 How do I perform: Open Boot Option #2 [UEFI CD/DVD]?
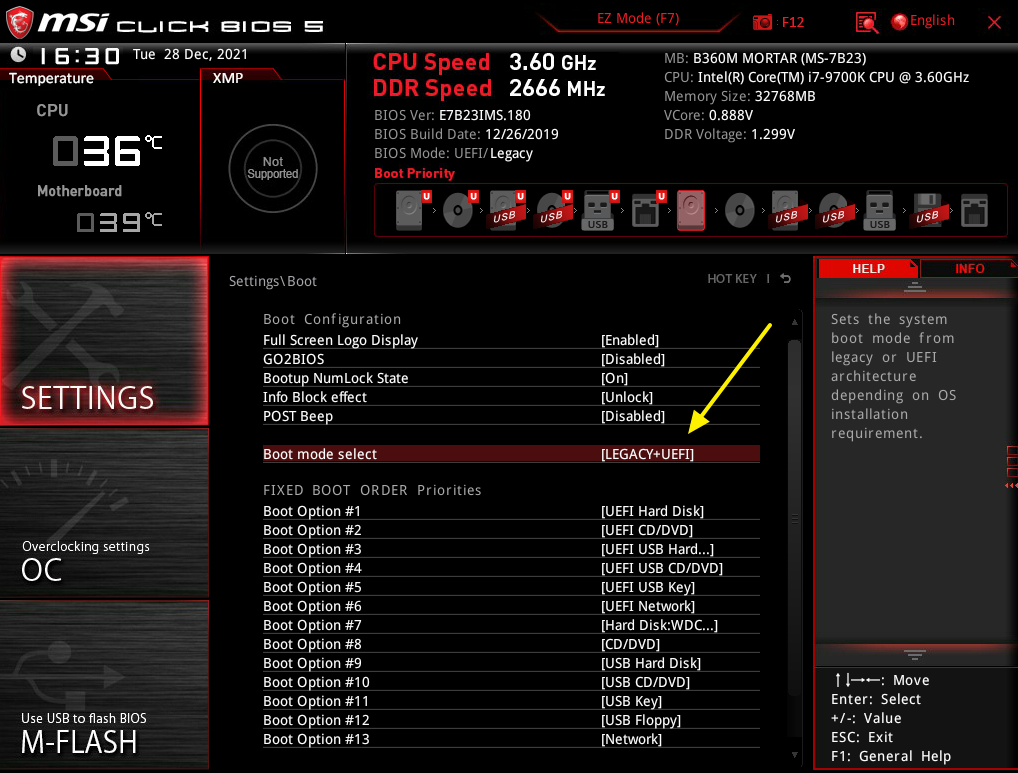511,530
